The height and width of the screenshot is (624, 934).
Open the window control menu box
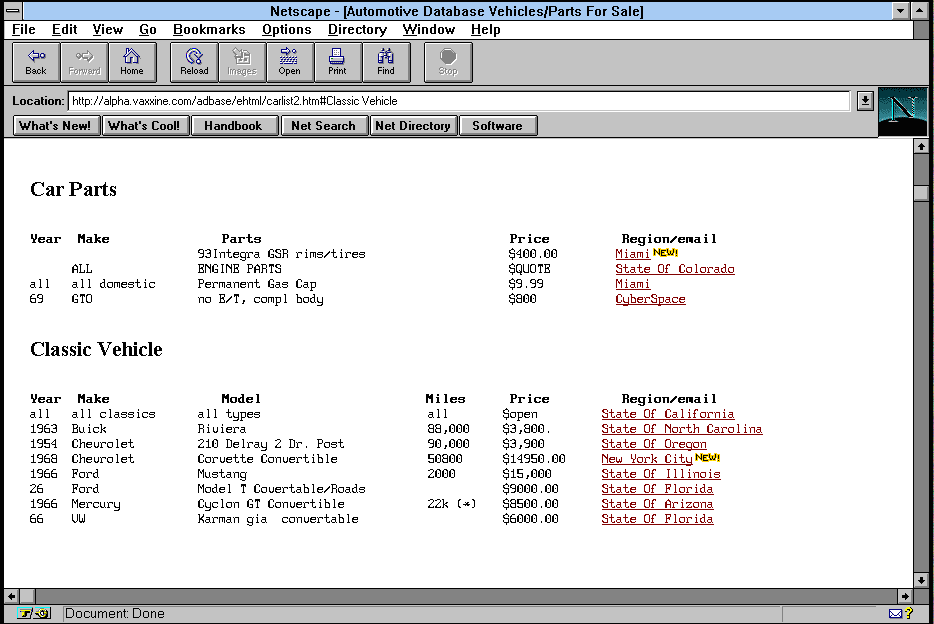tap(13, 11)
